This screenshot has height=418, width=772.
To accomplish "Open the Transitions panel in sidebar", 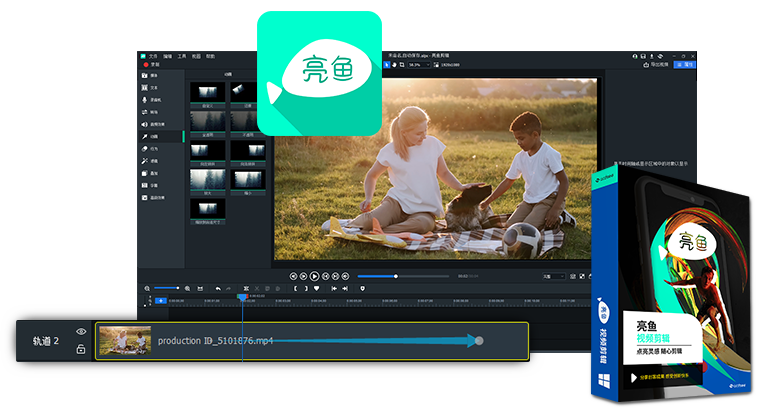I will tap(145, 112).
